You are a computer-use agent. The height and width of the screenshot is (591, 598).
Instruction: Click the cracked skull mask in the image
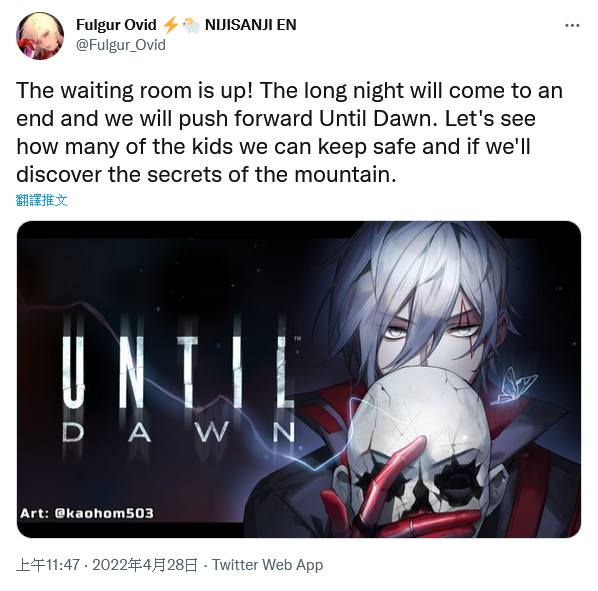416,448
